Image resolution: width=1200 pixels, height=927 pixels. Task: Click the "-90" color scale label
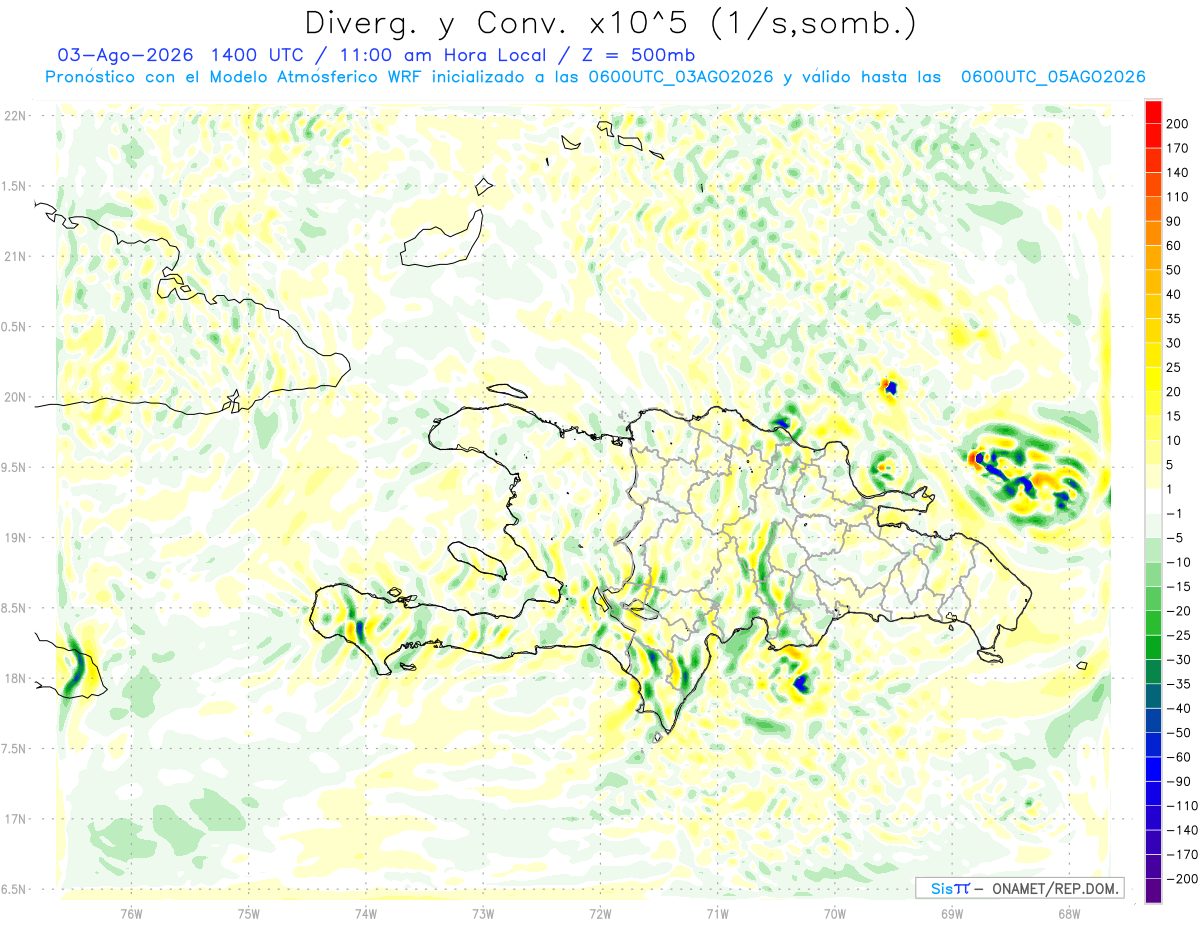[1178, 782]
